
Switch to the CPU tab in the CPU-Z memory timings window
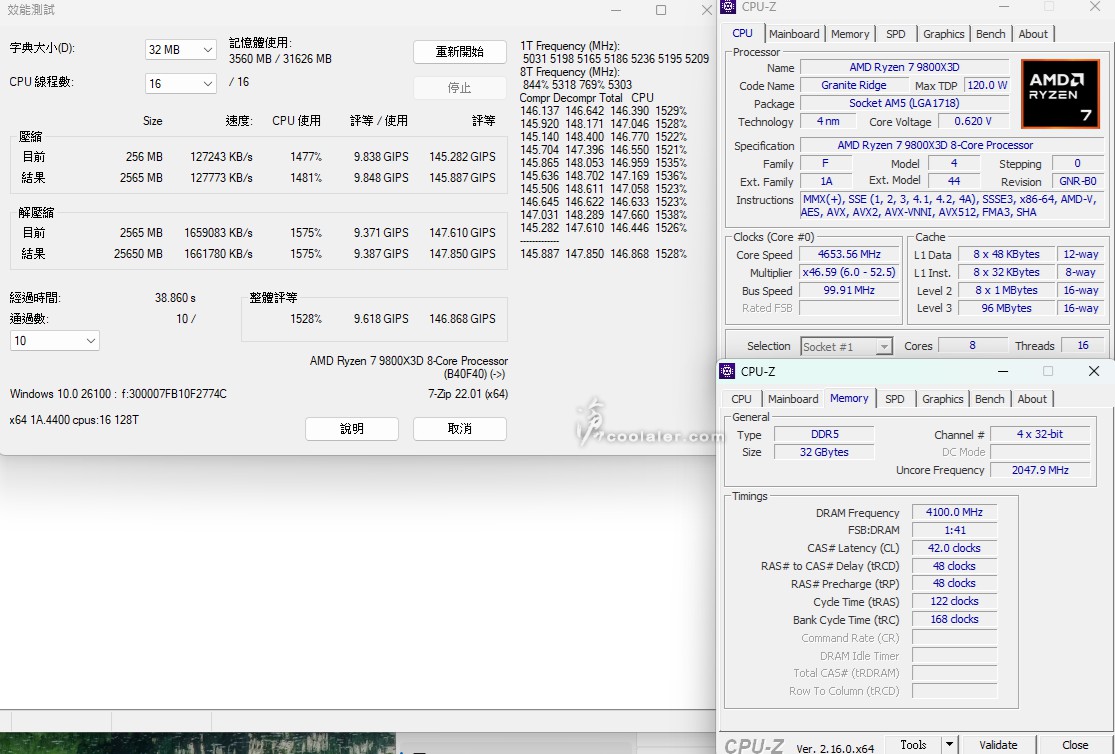(x=742, y=399)
